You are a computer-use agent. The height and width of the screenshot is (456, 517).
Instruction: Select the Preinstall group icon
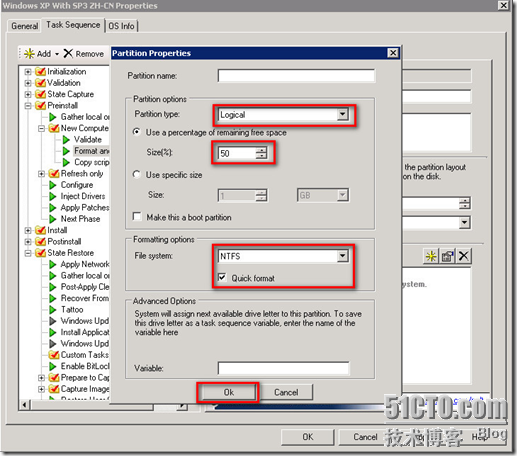click(40, 105)
